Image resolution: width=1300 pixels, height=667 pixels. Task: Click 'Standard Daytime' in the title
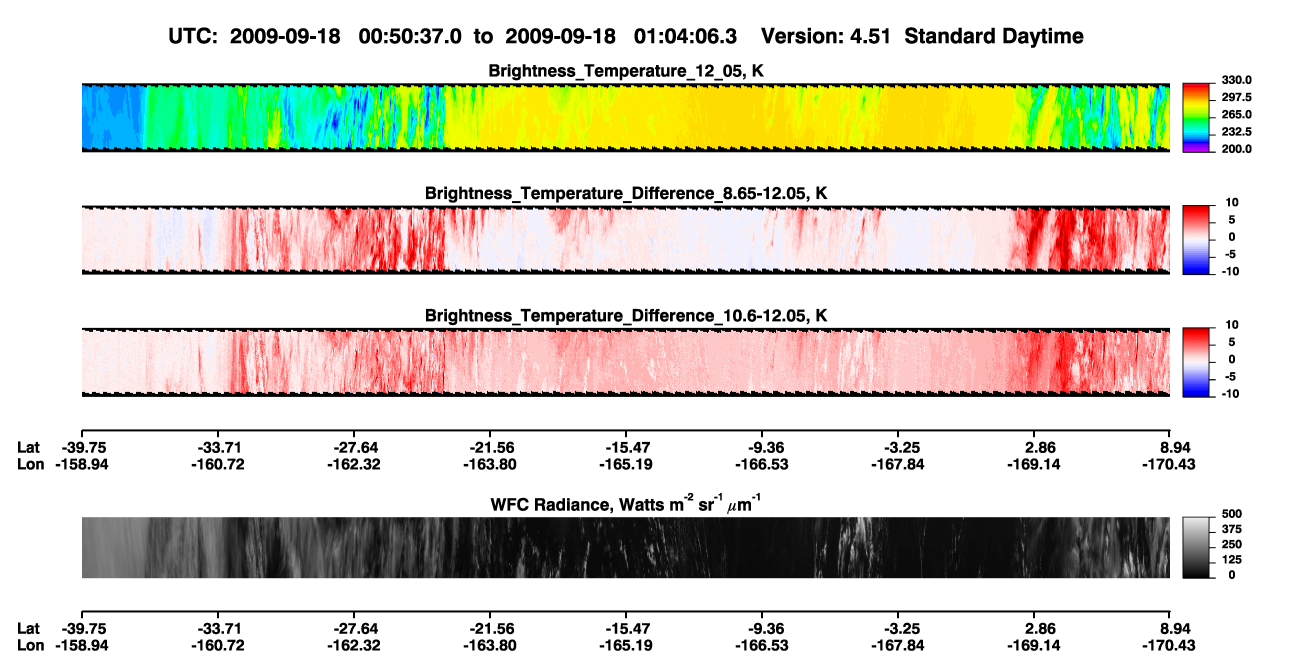tap(995, 36)
